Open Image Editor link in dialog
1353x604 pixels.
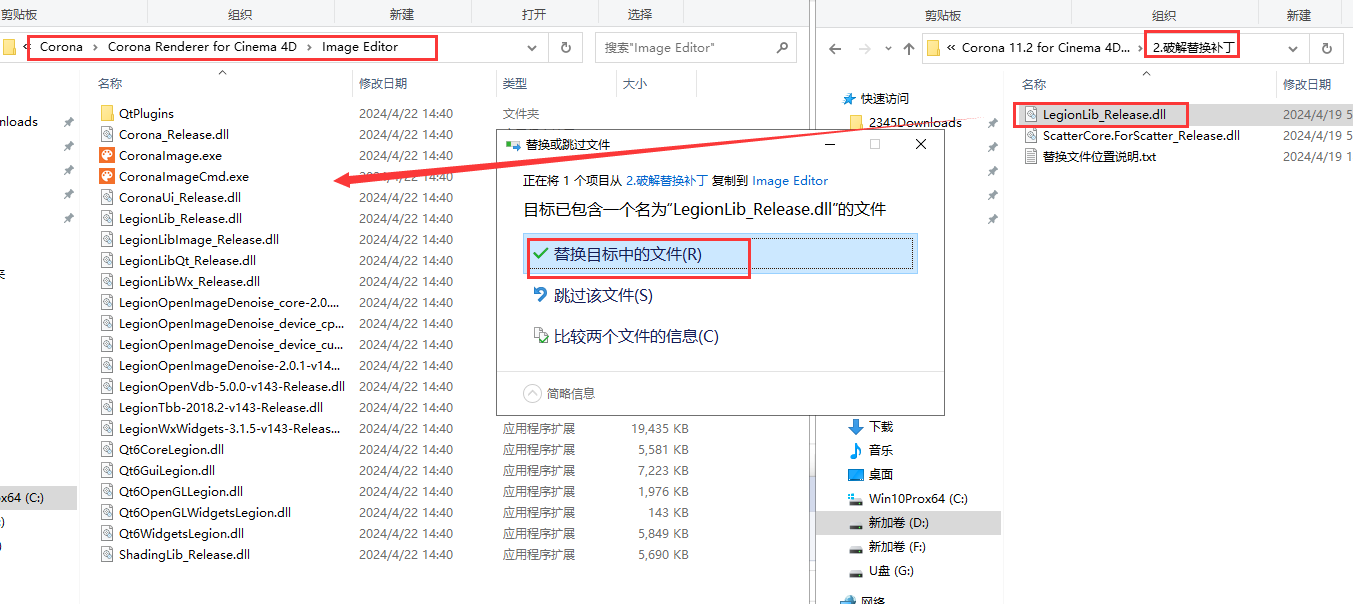(x=790, y=181)
